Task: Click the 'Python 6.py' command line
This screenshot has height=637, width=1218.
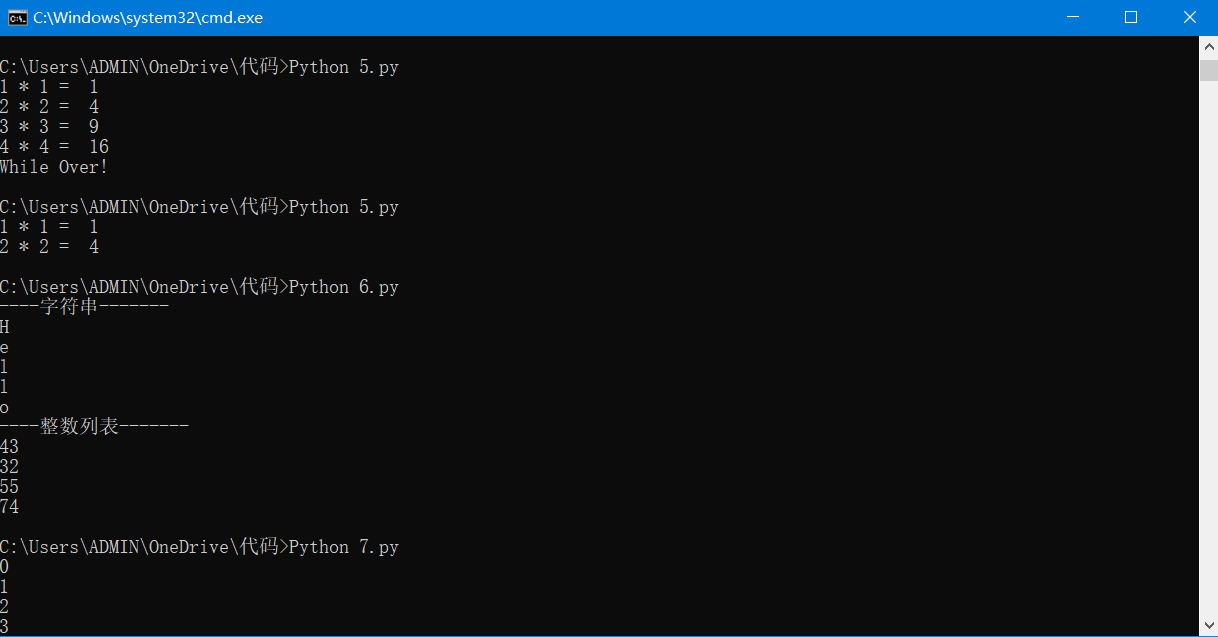Action: pos(199,287)
